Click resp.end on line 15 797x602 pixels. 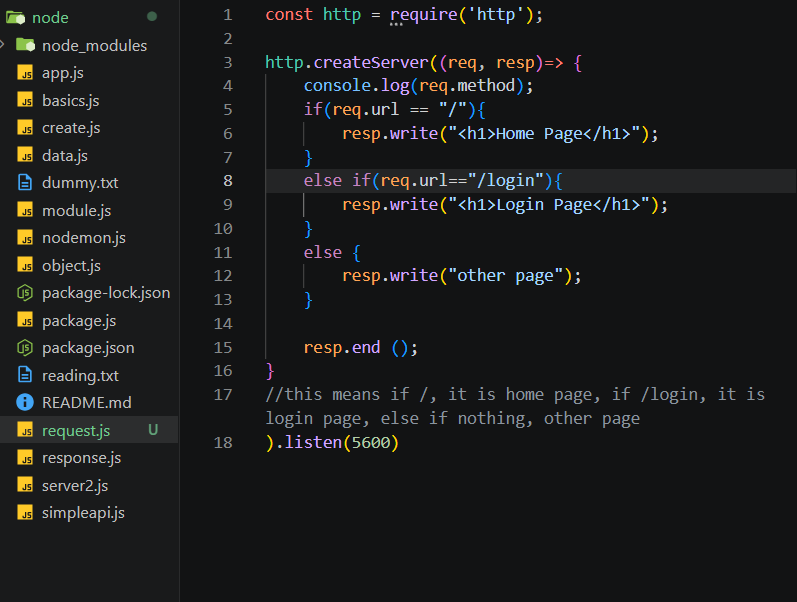pyautogui.click(x=342, y=348)
